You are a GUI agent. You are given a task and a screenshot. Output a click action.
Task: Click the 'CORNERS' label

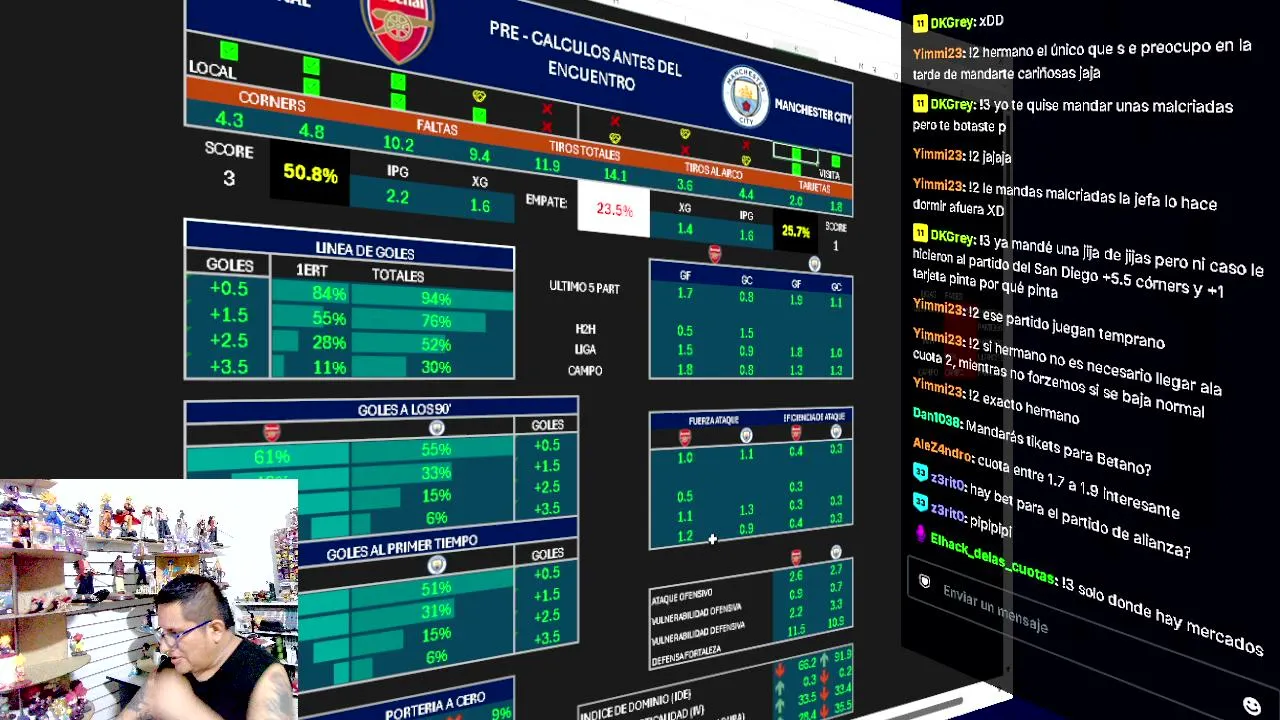(272, 101)
